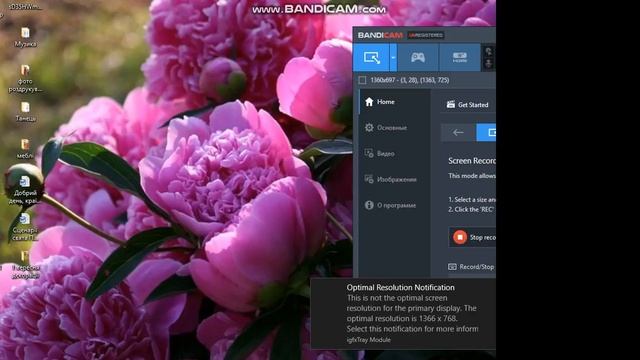
Task: Open the Optimal Resolution Notification popup
Action: pos(403,313)
